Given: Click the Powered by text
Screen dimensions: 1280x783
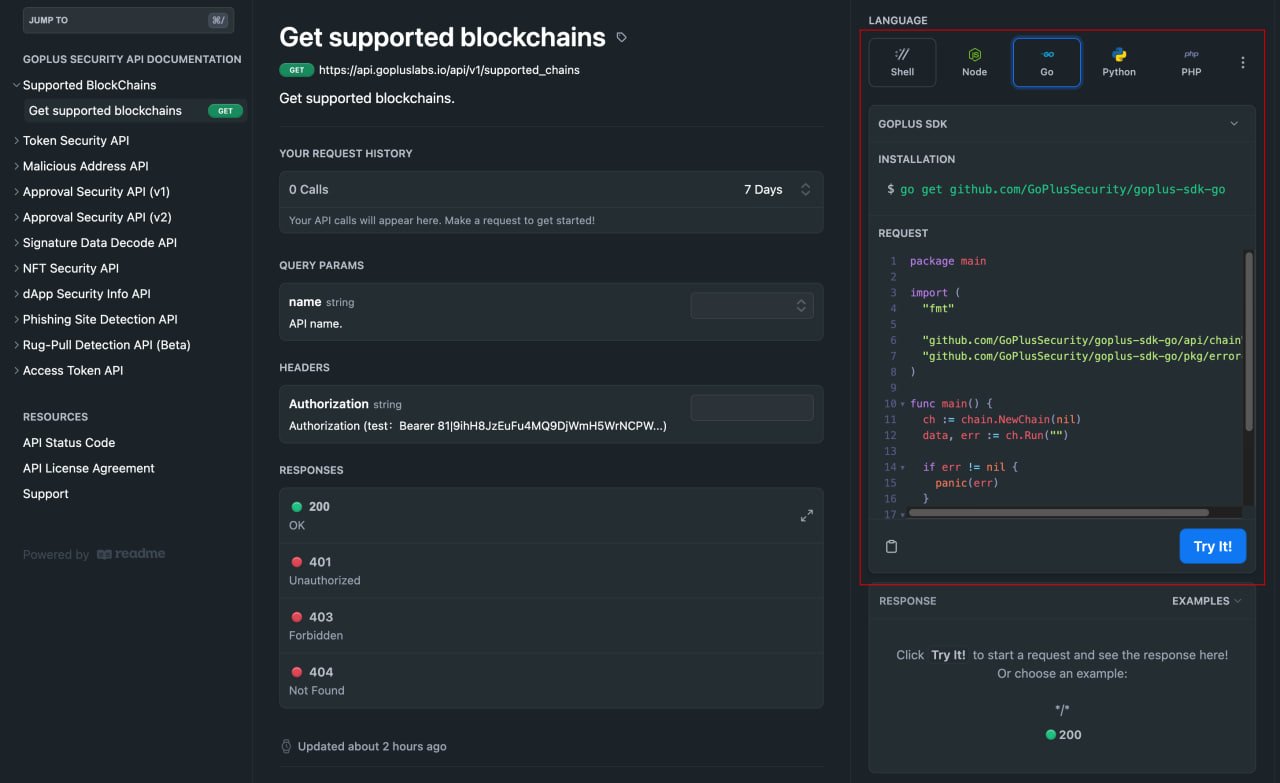Looking at the screenshot, I should tap(56, 555).
